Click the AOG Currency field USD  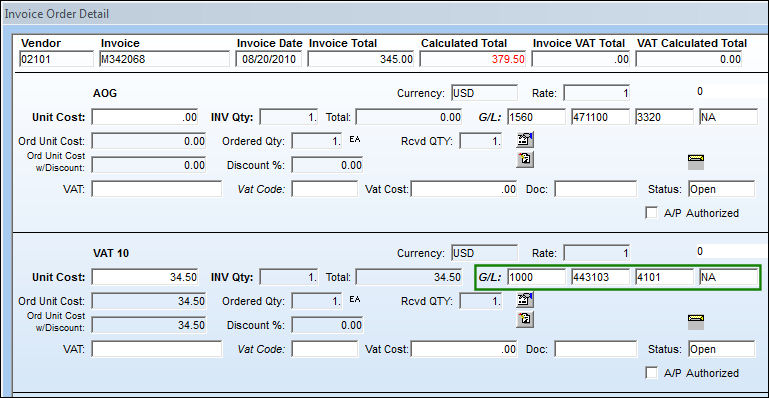point(485,93)
